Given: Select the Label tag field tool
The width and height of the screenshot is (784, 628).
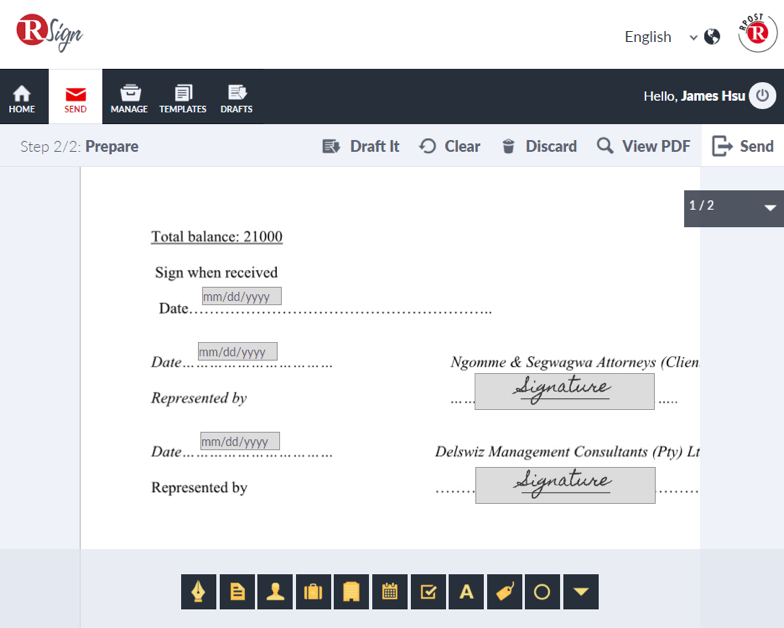Looking at the screenshot, I should tap(504, 592).
